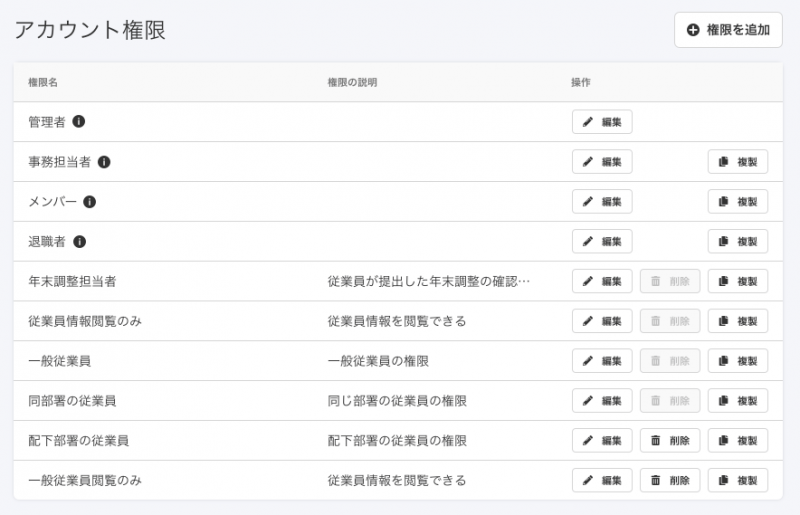This screenshot has height=515, width=800.
Task: Click the 権限を追加 button
Action: (728, 30)
